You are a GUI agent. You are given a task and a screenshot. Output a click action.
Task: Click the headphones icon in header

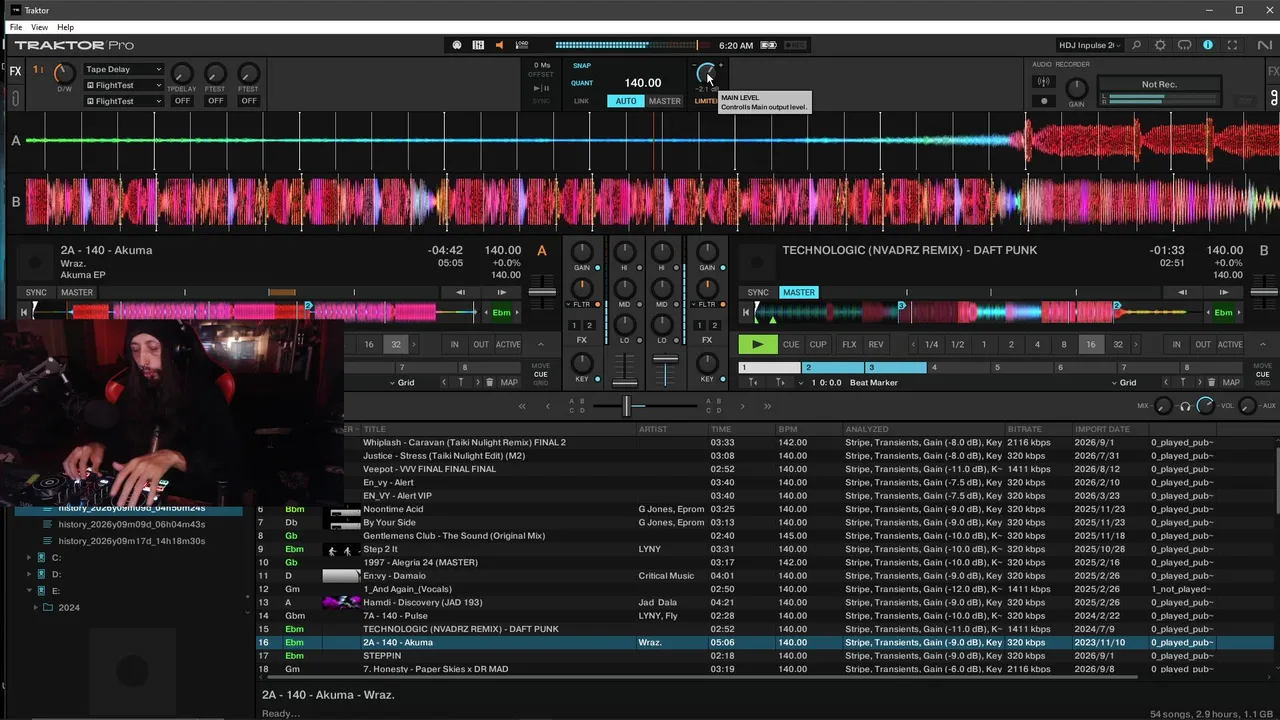1184,45
